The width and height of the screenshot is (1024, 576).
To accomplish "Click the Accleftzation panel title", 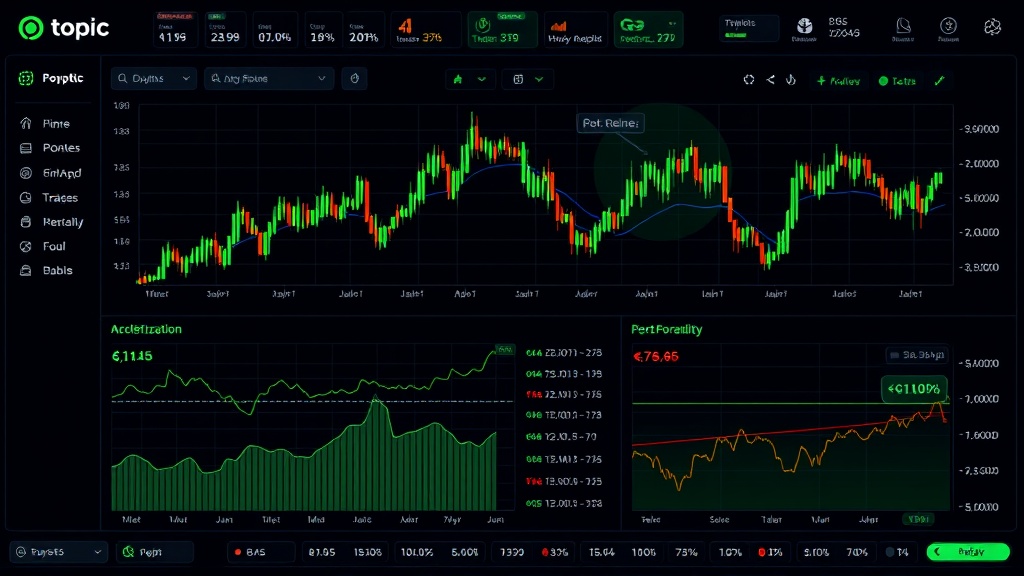I will (146, 329).
